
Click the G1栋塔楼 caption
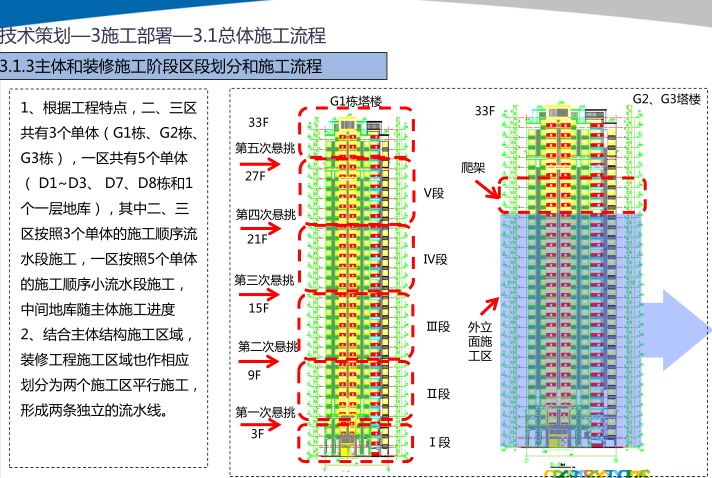point(357,101)
